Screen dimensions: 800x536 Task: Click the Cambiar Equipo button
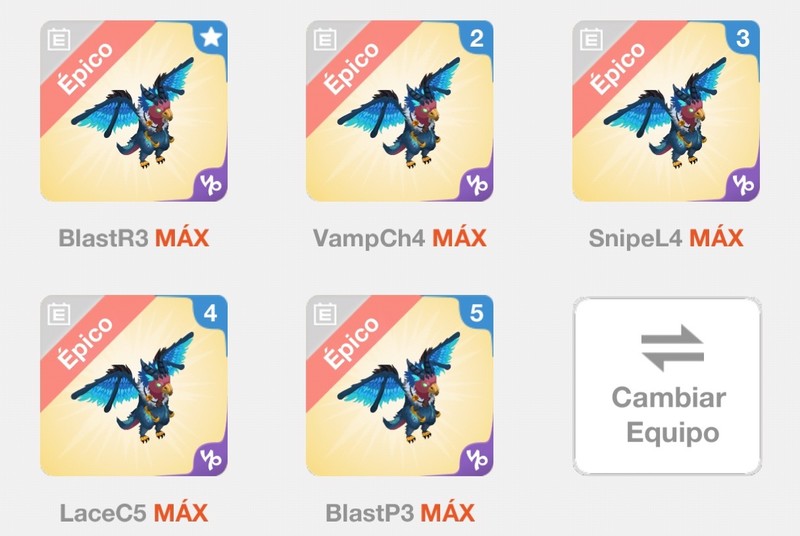tap(667, 386)
